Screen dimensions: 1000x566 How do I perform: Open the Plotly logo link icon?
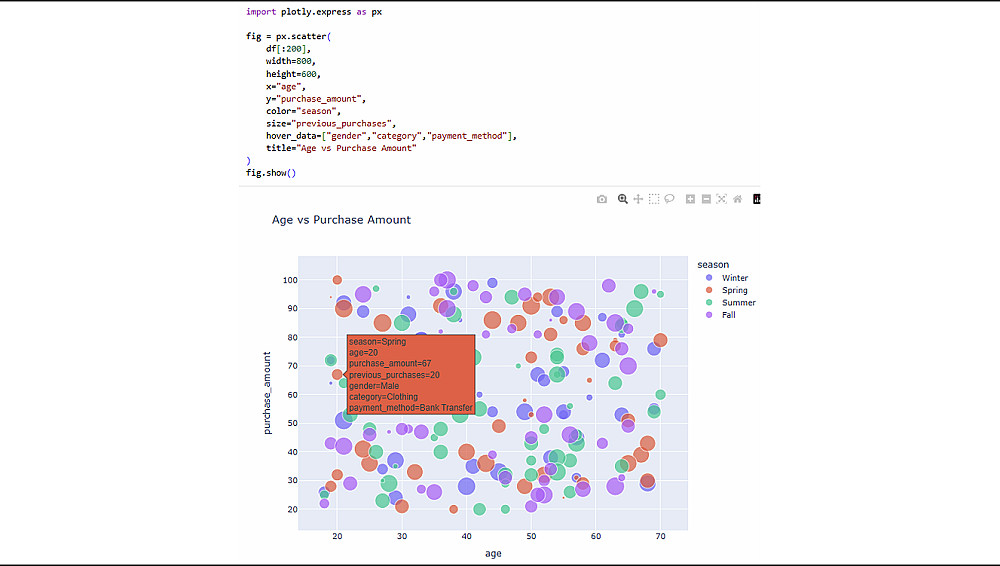(757, 199)
